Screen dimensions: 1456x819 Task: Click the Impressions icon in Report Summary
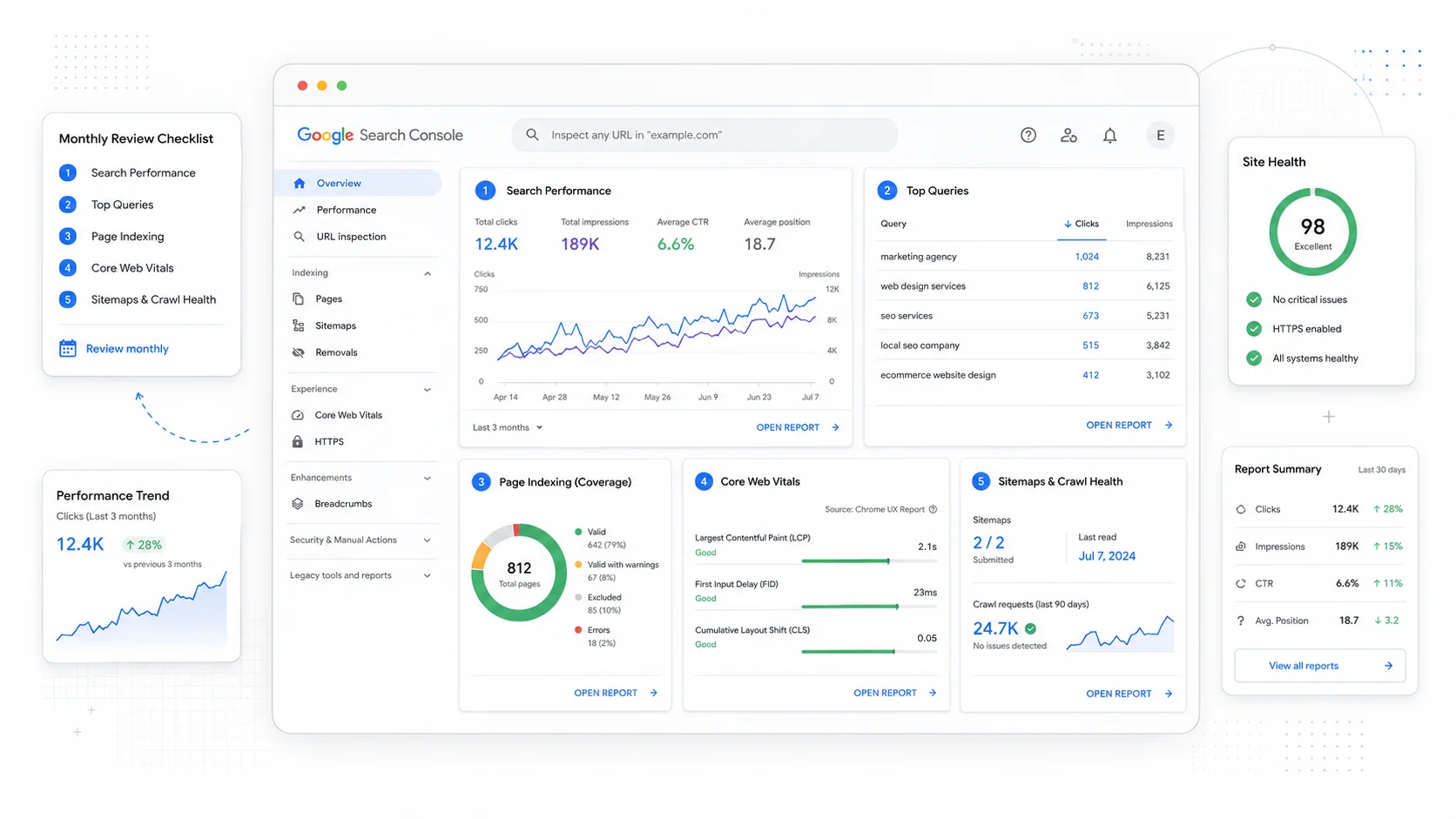[x=1240, y=547]
